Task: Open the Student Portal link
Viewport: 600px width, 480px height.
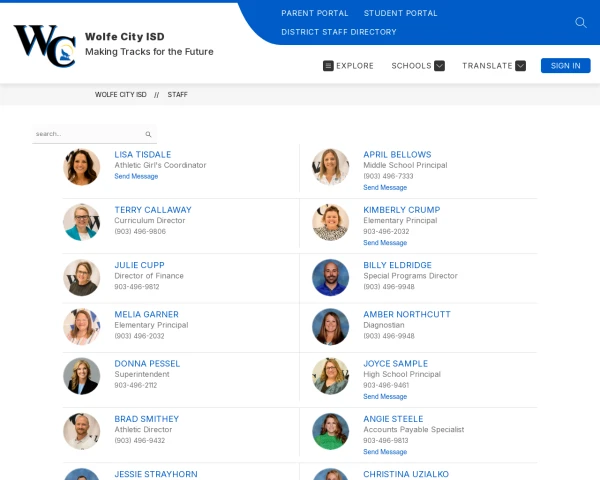Action: coord(400,13)
